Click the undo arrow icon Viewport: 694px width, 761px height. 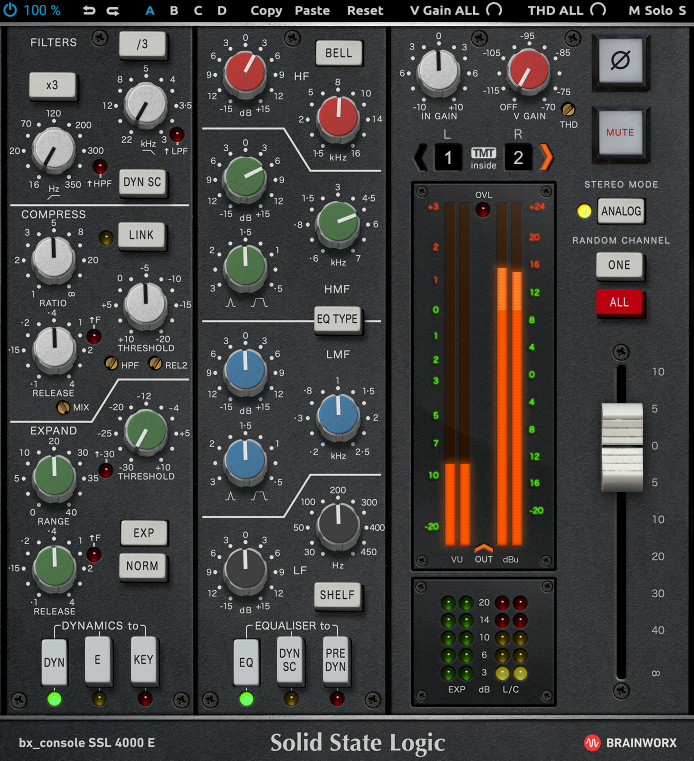click(89, 10)
